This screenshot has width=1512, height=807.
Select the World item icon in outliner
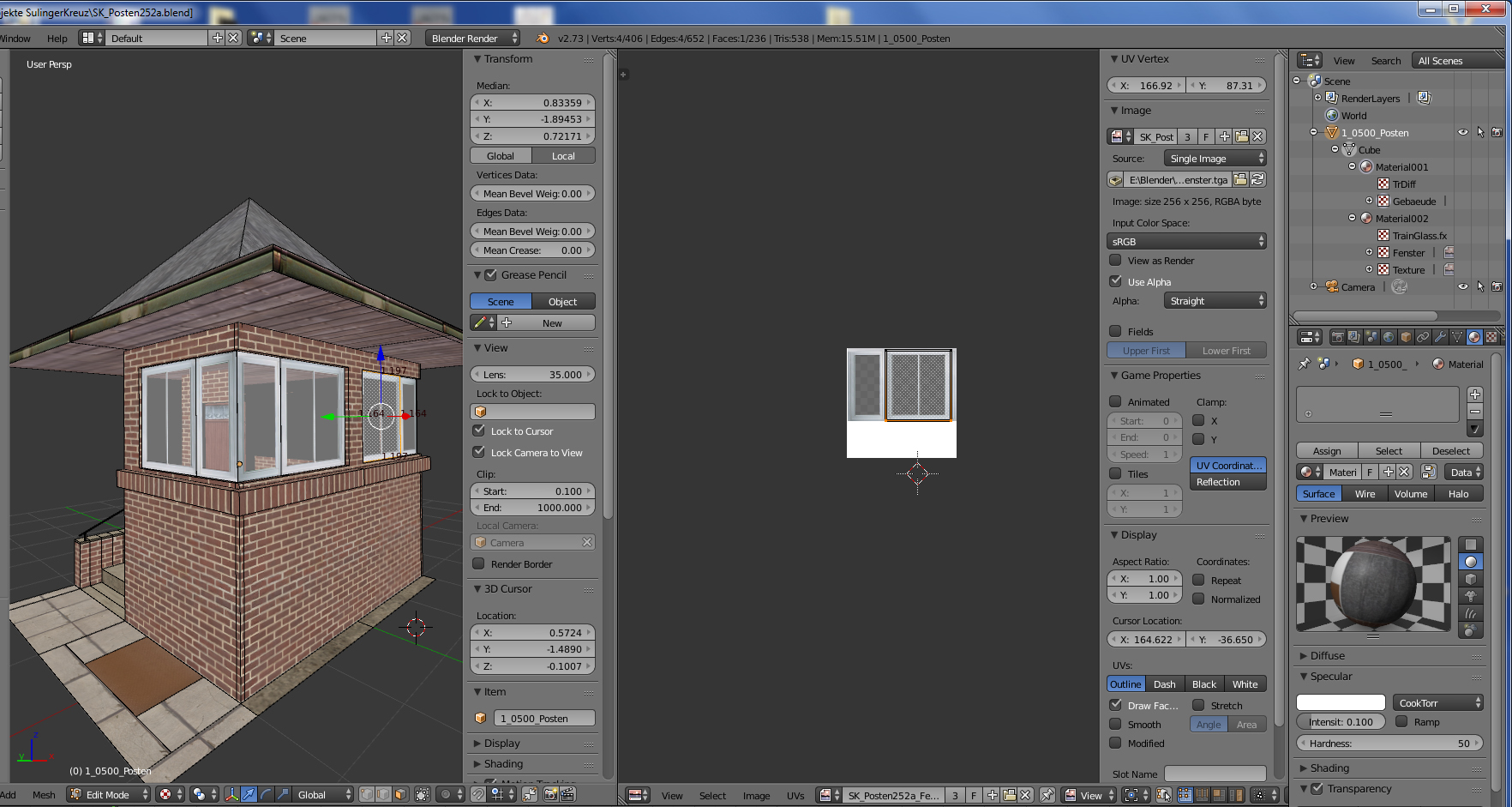point(1332,116)
